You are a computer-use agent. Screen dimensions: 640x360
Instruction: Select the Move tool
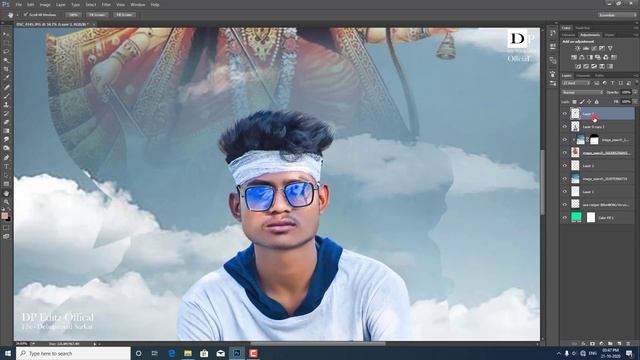click(x=6, y=34)
